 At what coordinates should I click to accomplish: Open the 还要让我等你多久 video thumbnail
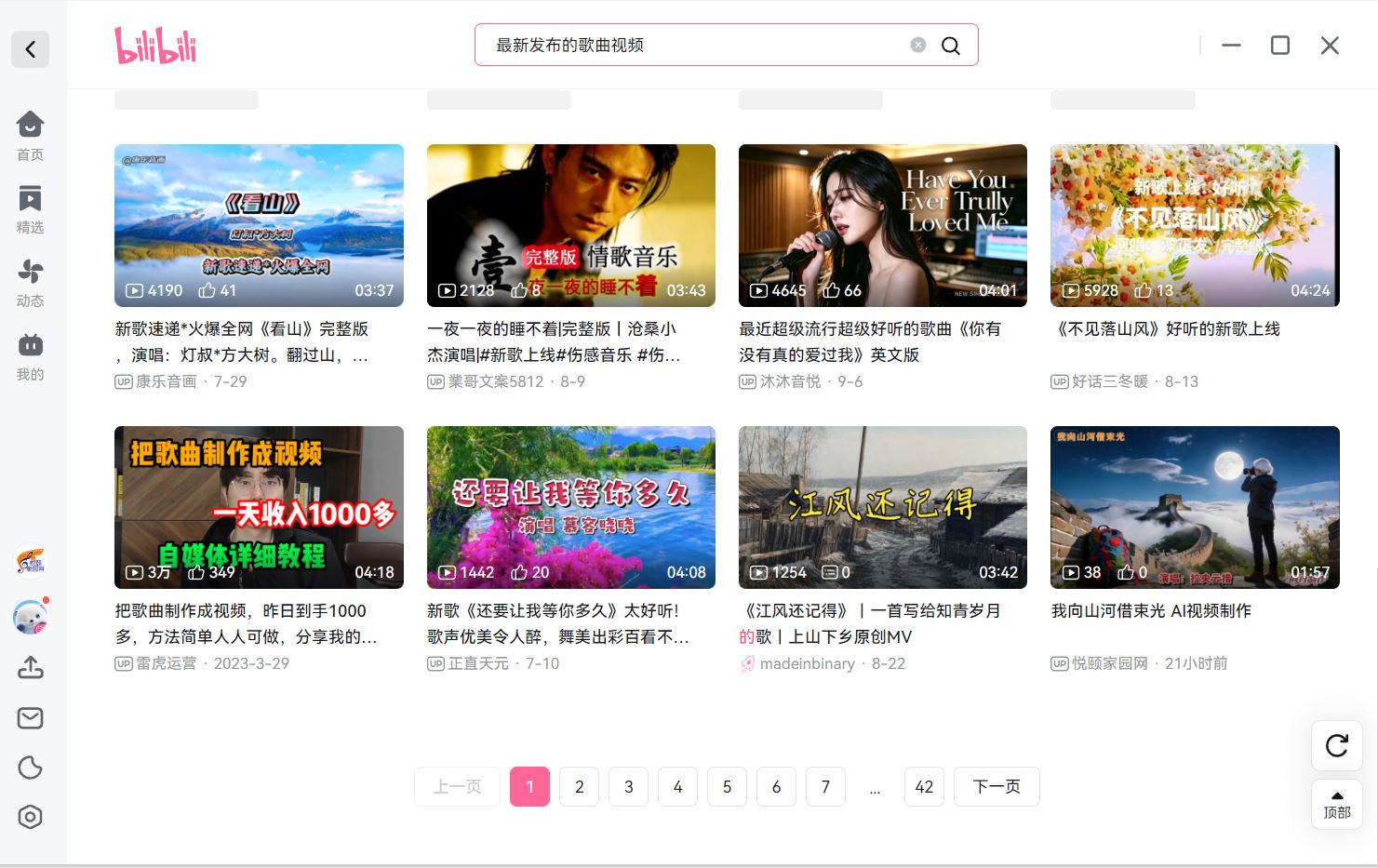click(x=571, y=507)
